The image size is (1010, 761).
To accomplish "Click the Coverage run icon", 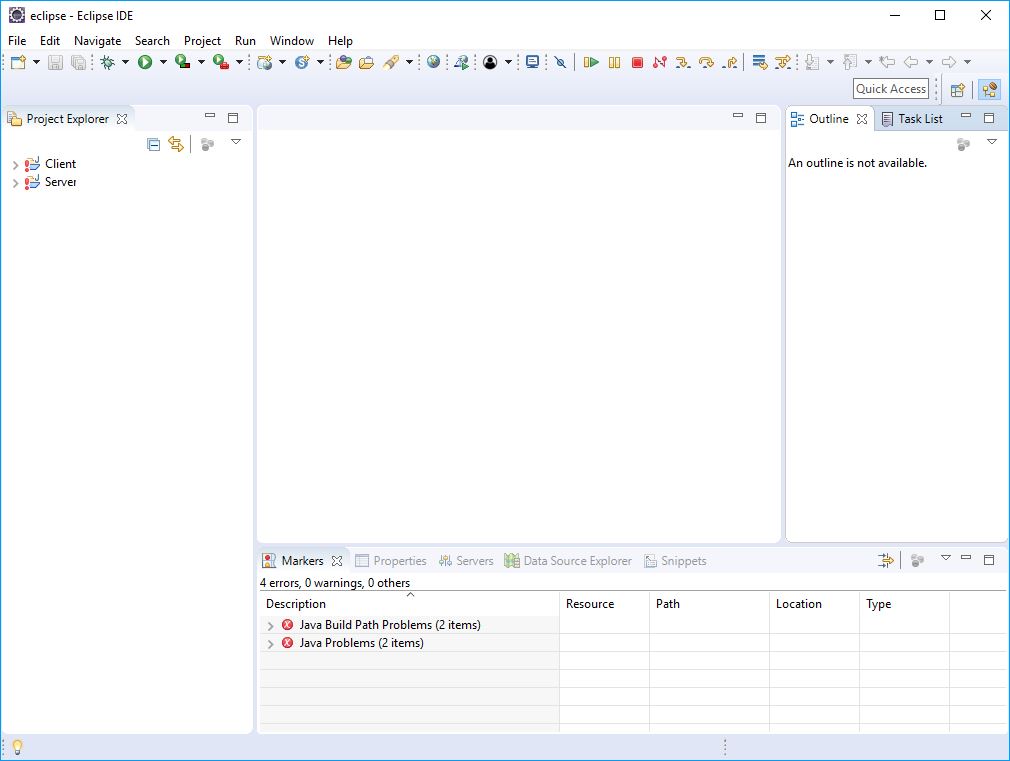I will tap(183, 62).
